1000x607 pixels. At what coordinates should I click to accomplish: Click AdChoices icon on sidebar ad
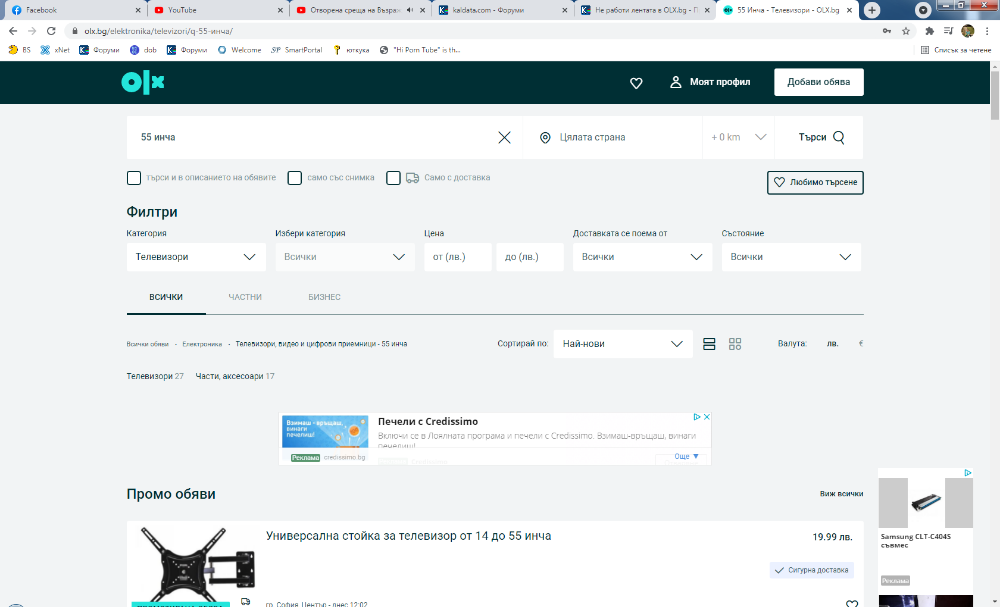(967, 473)
